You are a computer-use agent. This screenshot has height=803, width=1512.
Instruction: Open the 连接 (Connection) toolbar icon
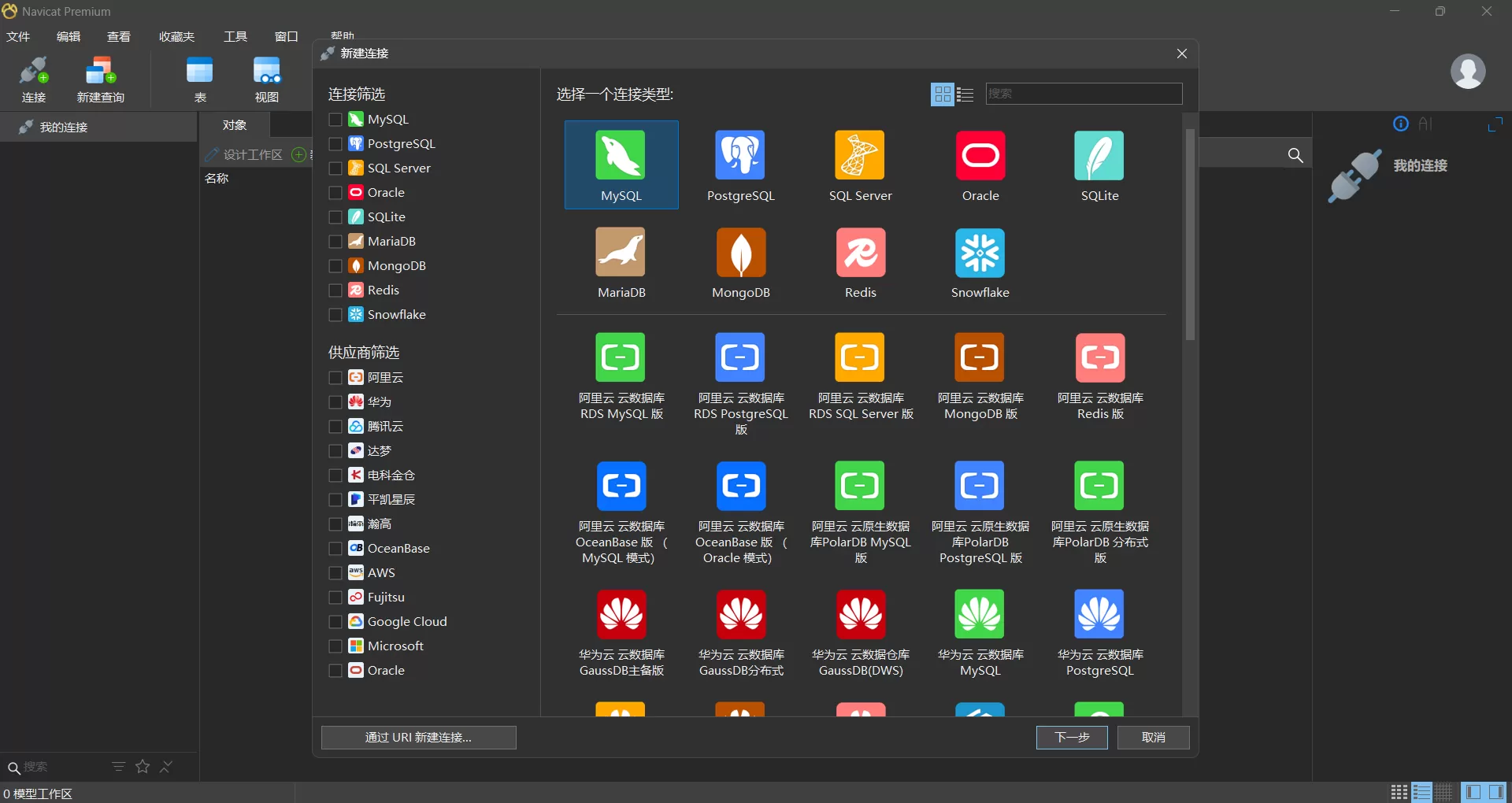click(x=33, y=79)
